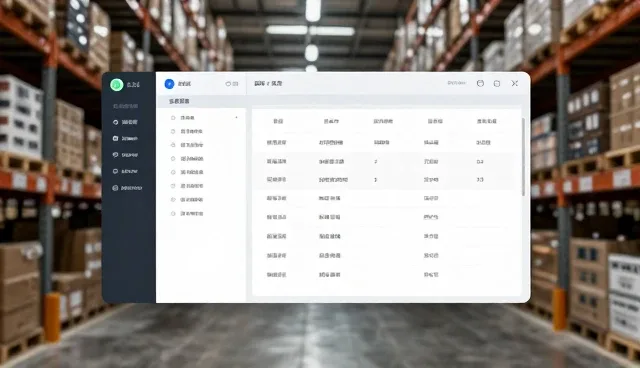Close the floating window with the X
The height and width of the screenshot is (368, 640).
pos(515,83)
